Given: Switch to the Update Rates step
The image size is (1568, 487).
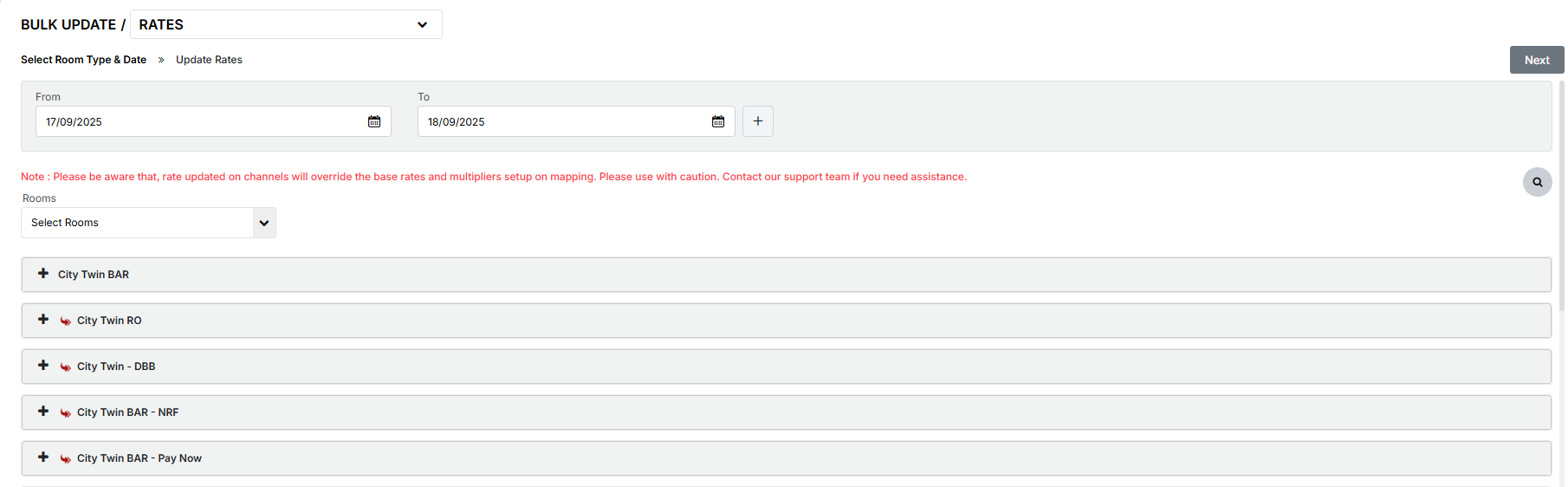Looking at the screenshot, I should point(209,60).
